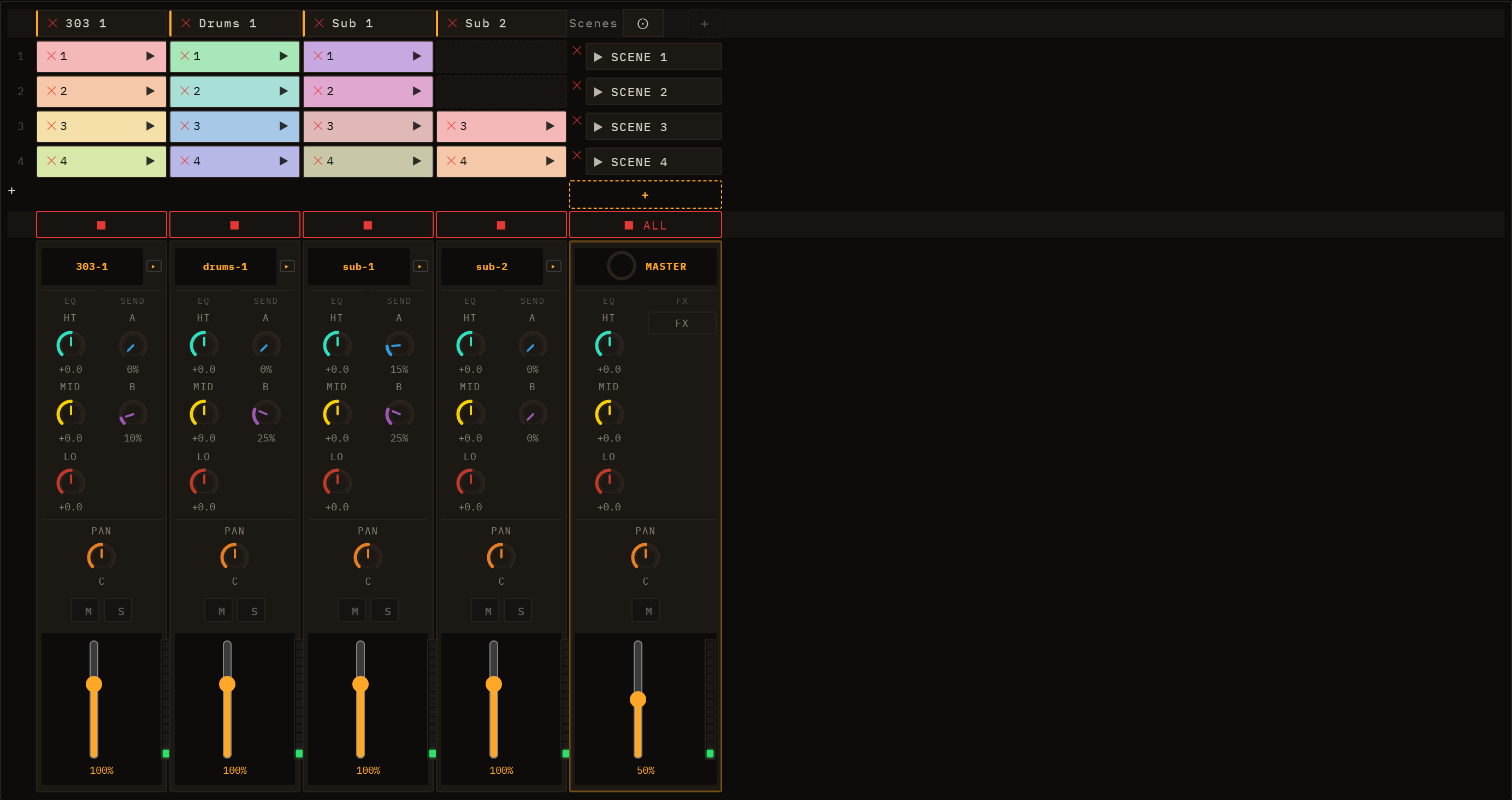Viewport: 1512px width, 800px height.
Task: Click the MASTER volume fader handle
Action: tap(638, 699)
